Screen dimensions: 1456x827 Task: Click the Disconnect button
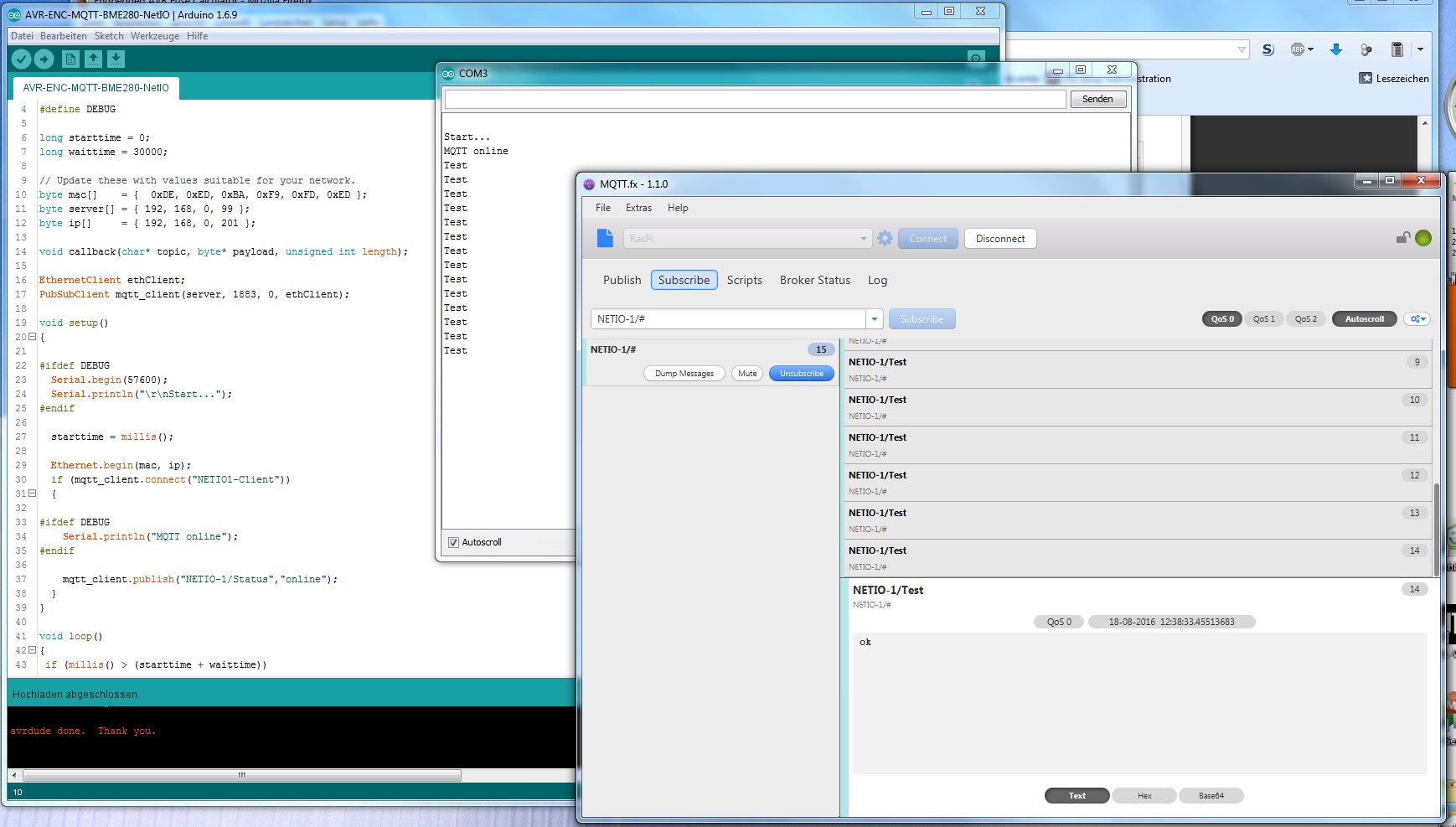coord(1000,239)
